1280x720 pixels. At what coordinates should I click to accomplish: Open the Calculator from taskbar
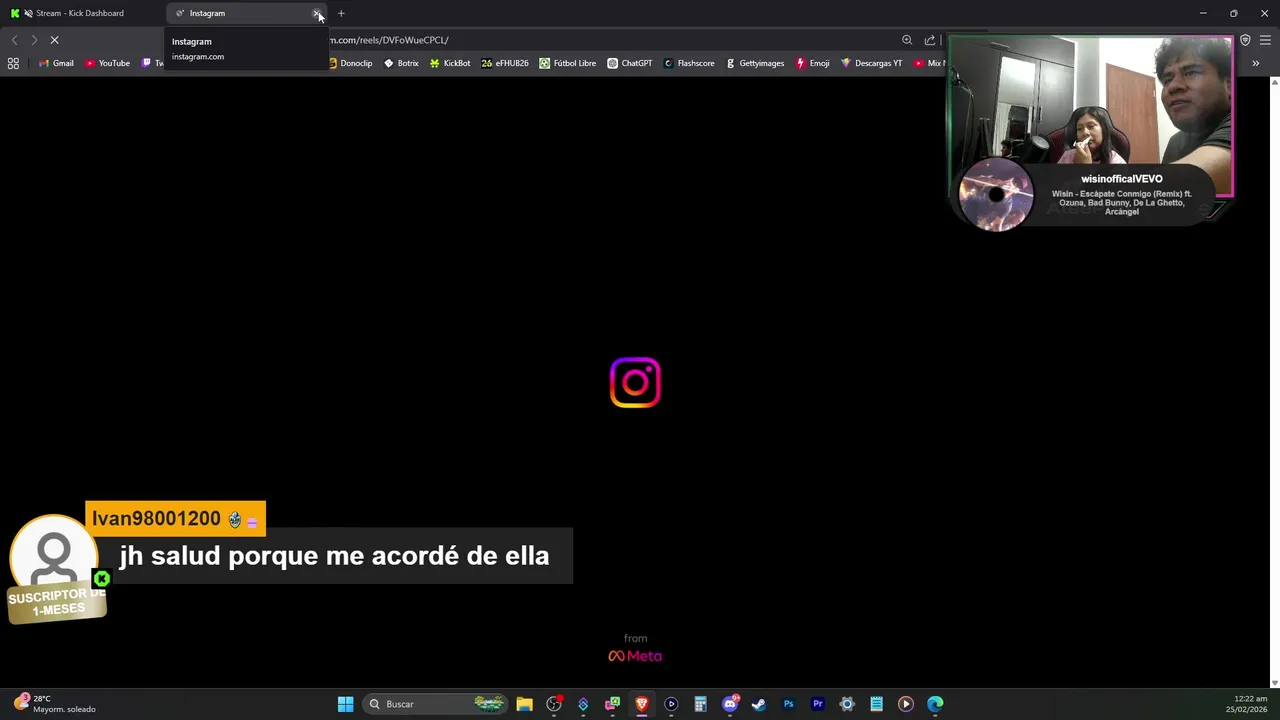pos(700,704)
